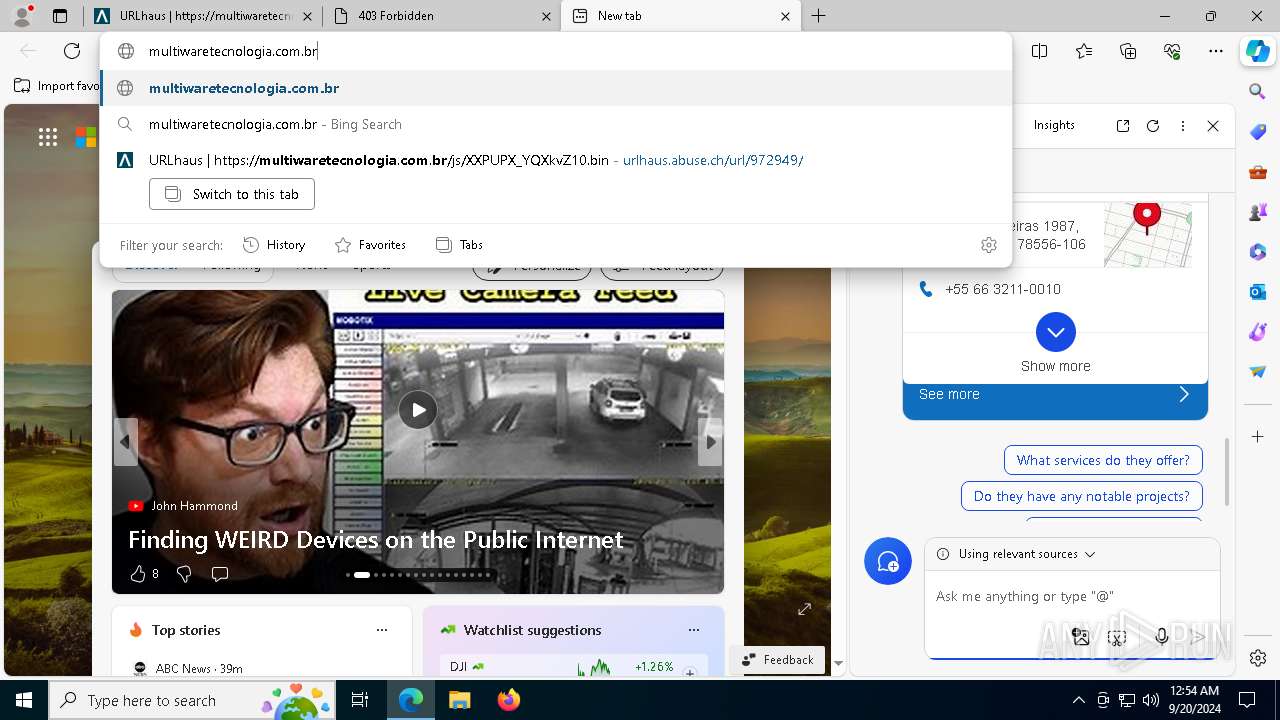Open sidebar settings gear icon
The height and width of the screenshot is (720, 1280).
pos(1258,658)
